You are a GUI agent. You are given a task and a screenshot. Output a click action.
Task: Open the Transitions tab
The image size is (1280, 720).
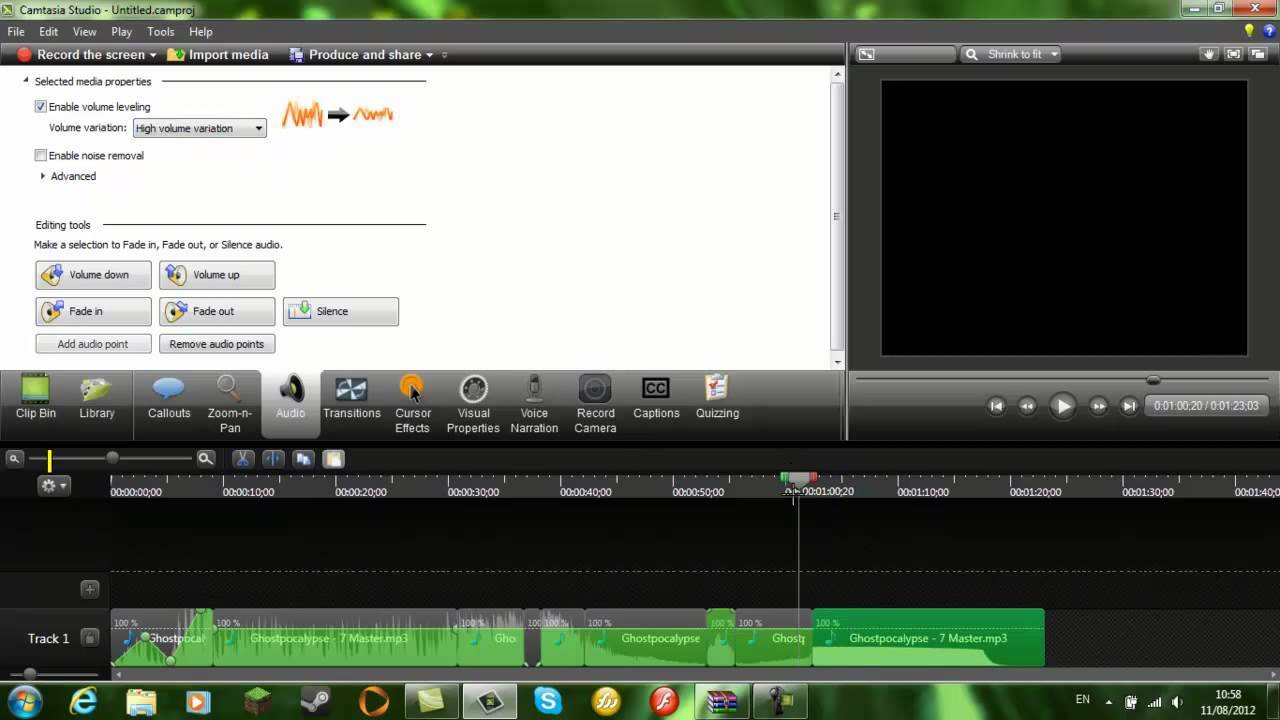(x=351, y=399)
